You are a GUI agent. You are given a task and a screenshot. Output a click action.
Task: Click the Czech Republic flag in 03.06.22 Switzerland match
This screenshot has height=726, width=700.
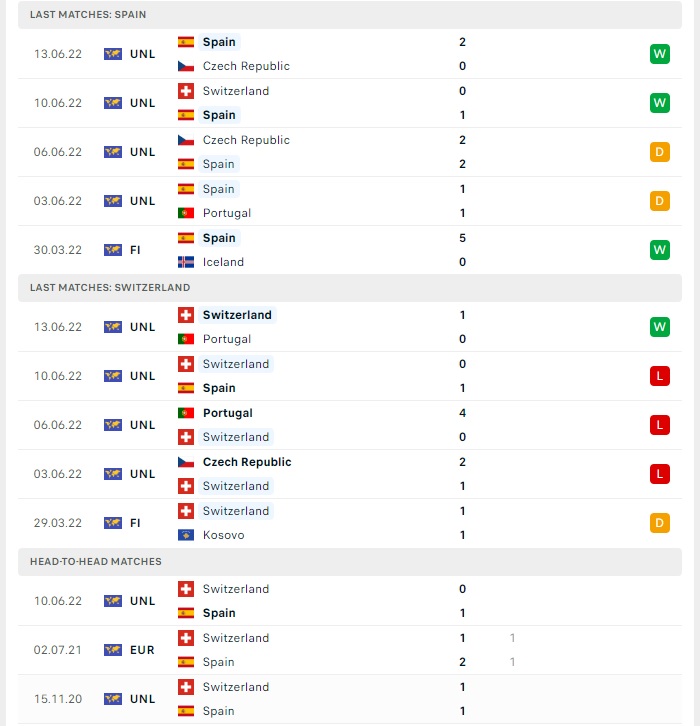pos(186,462)
